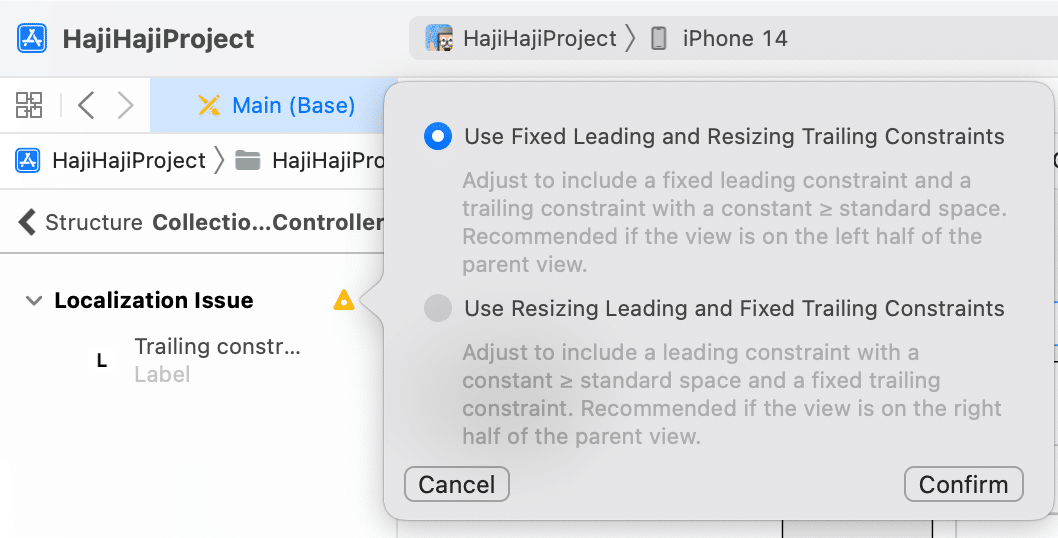Click the Xcode project icon beside HajiHajiProject title

point(32,38)
